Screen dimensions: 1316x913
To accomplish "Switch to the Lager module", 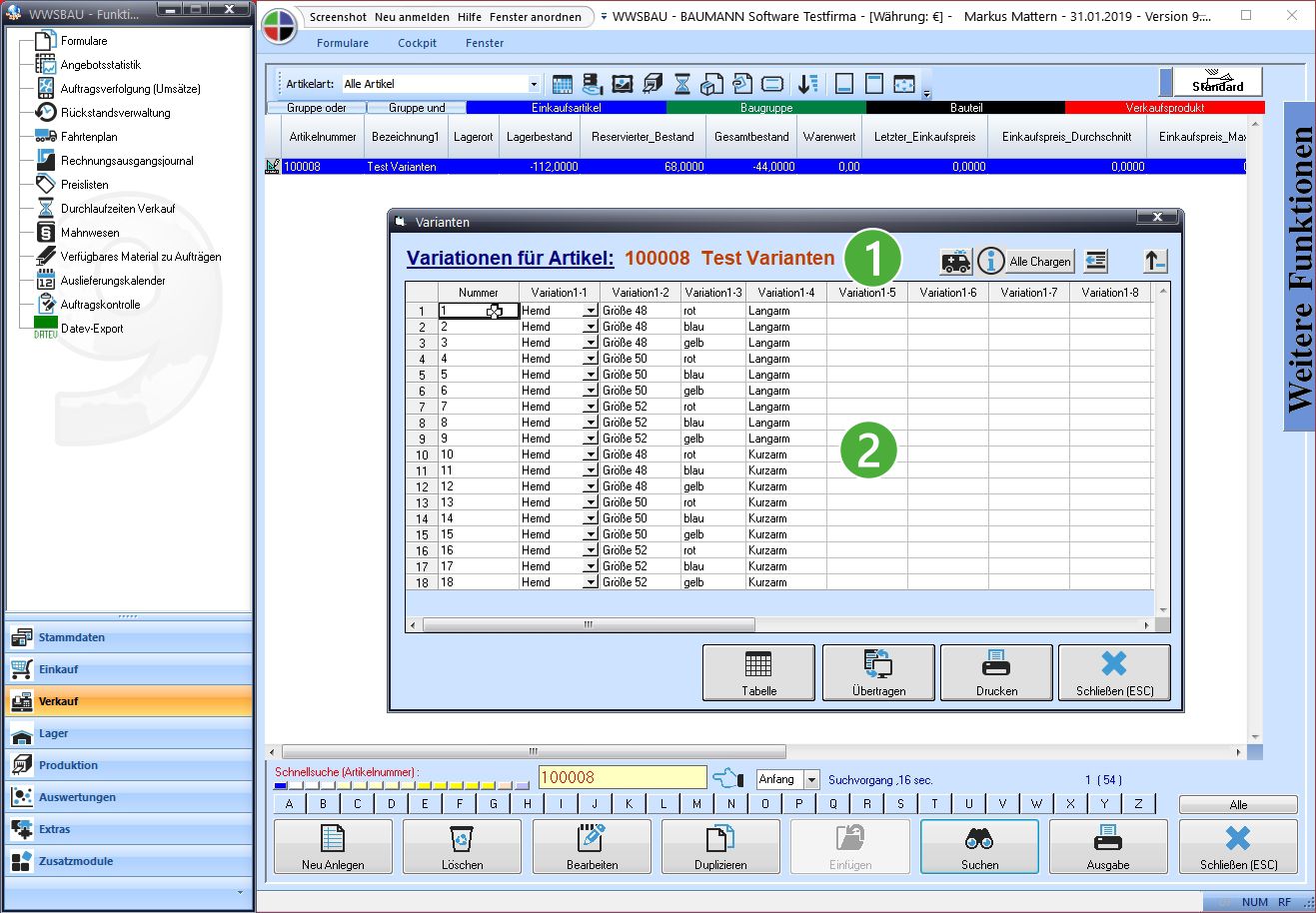I will point(129,733).
